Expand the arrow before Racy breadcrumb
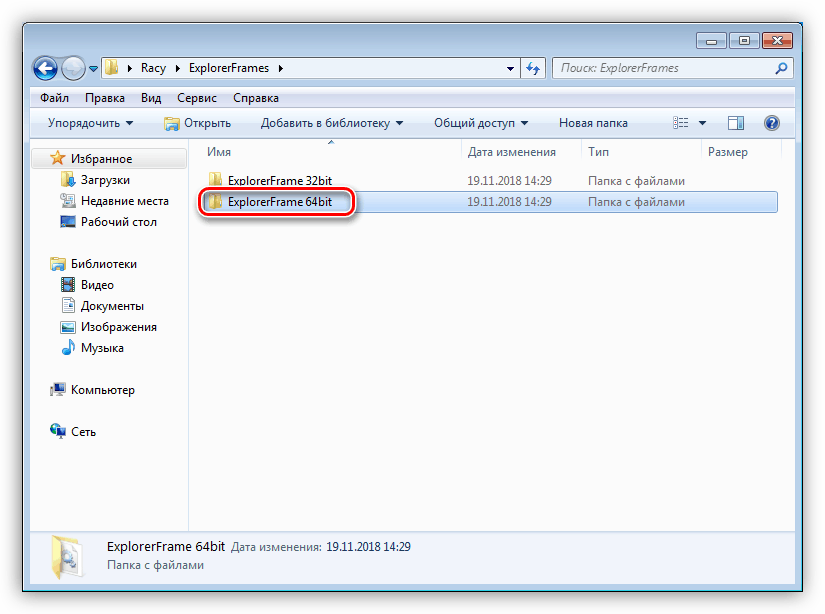 (x=129, y=68)
